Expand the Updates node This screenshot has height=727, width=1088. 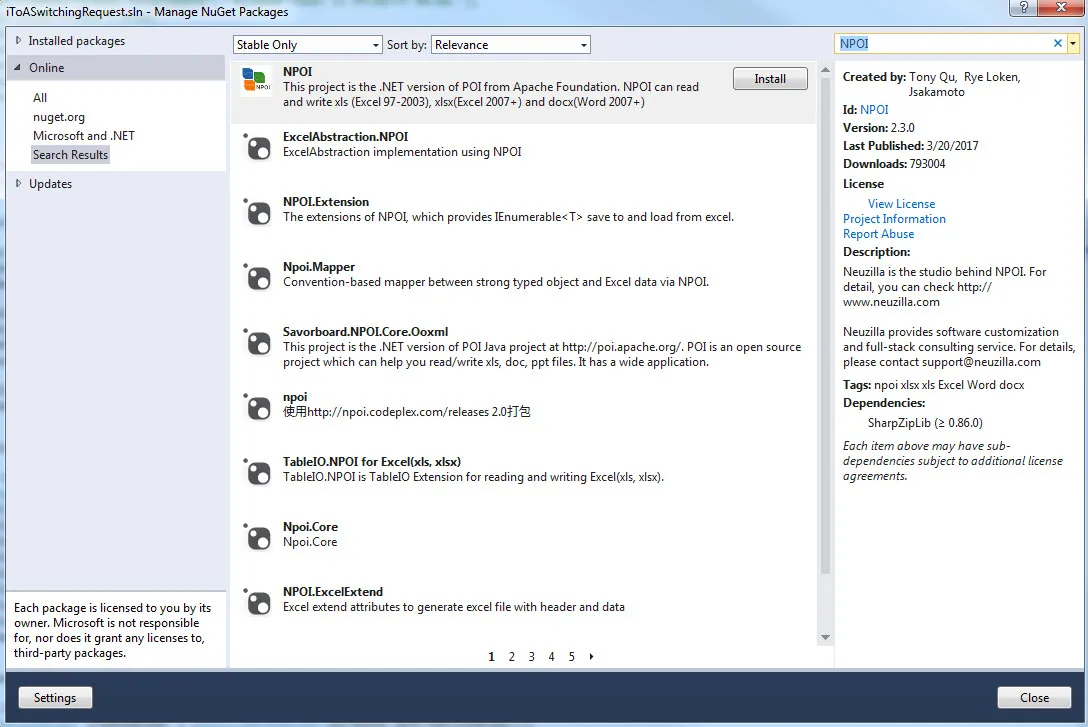click(18, 183)
